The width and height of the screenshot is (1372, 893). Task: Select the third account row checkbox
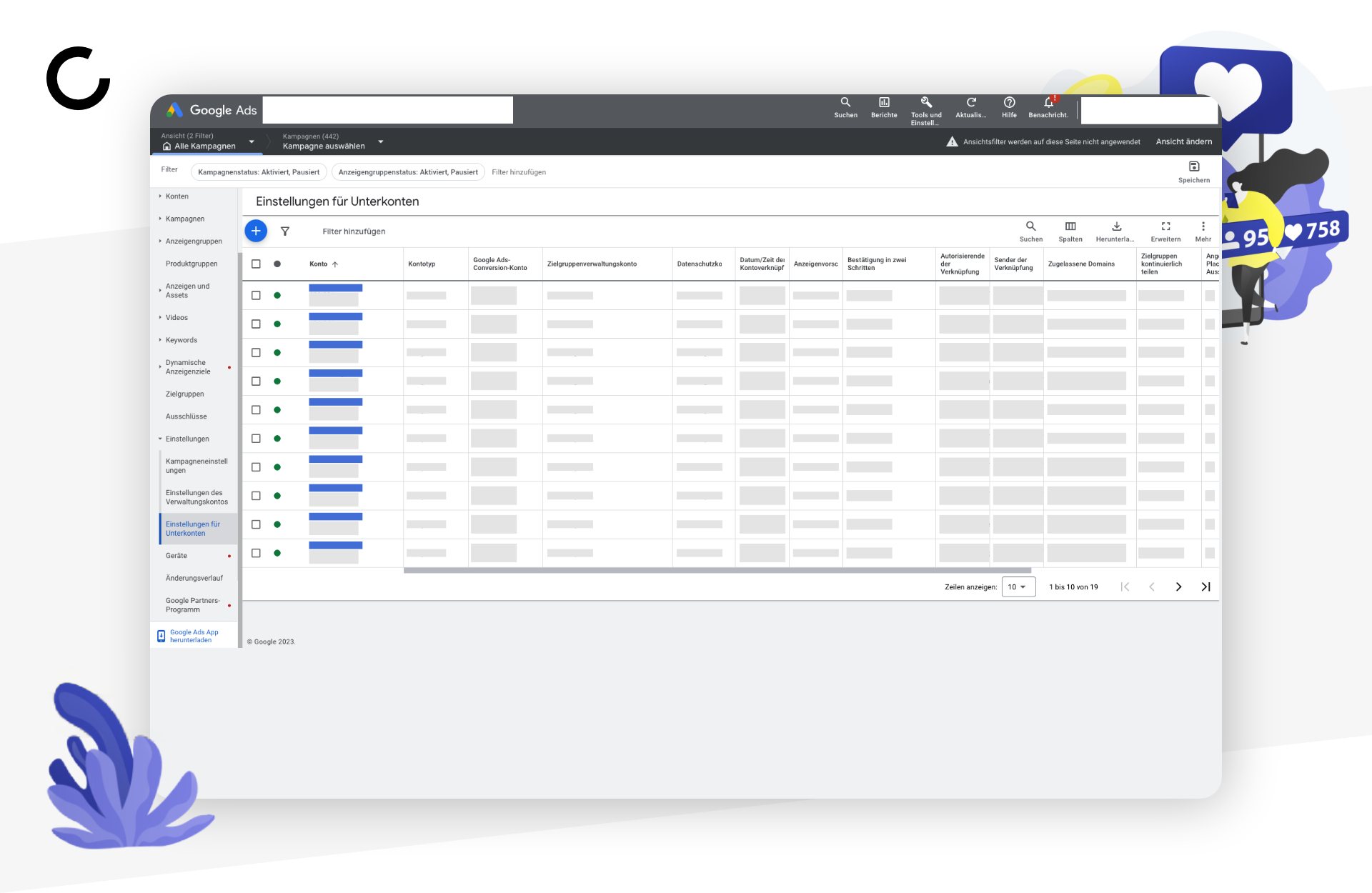[256, 352]
